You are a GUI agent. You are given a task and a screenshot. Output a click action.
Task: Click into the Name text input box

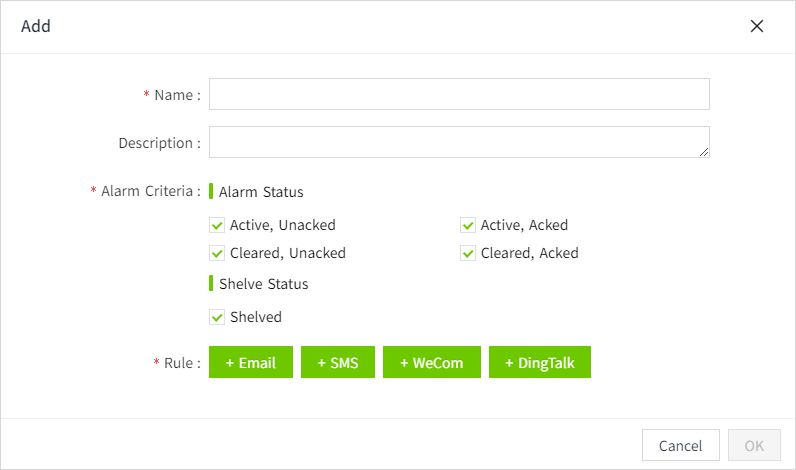pyautogui.click(x=459, y=94)
